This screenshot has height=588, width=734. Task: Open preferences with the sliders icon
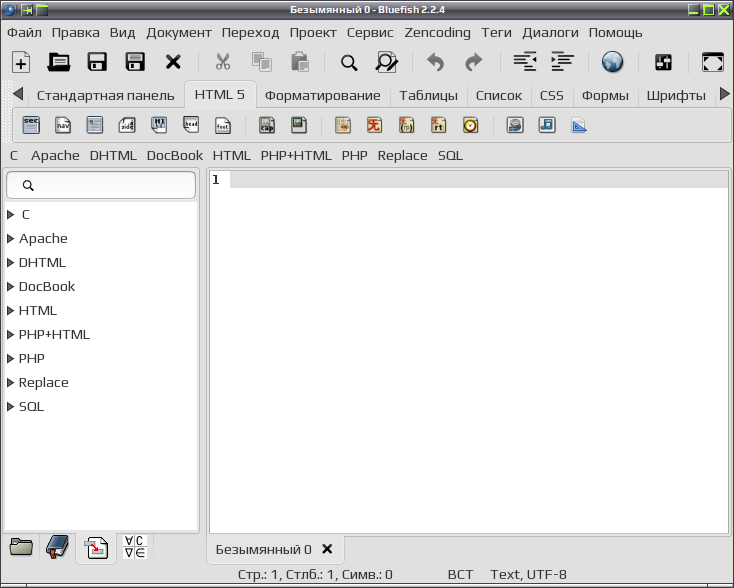tap(663, 62)
